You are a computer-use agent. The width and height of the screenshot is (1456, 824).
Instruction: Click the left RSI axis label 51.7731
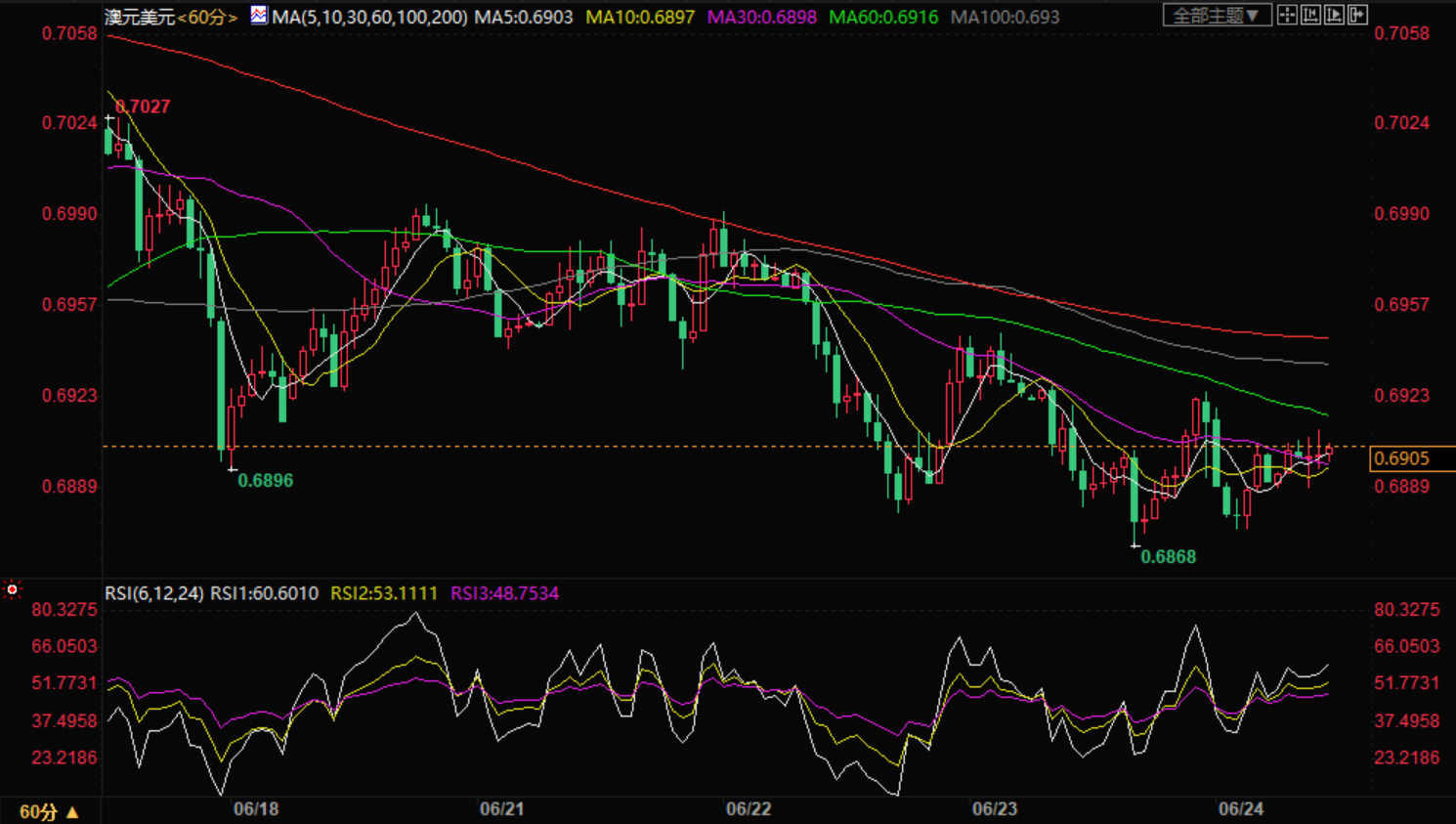pos(64,683)
